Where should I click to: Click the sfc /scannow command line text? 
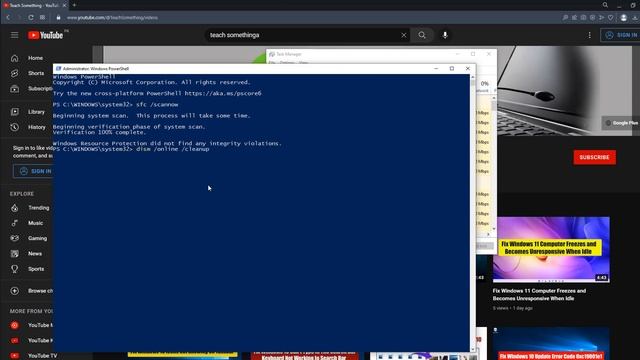pyautogui.click(x=157, y=104)
